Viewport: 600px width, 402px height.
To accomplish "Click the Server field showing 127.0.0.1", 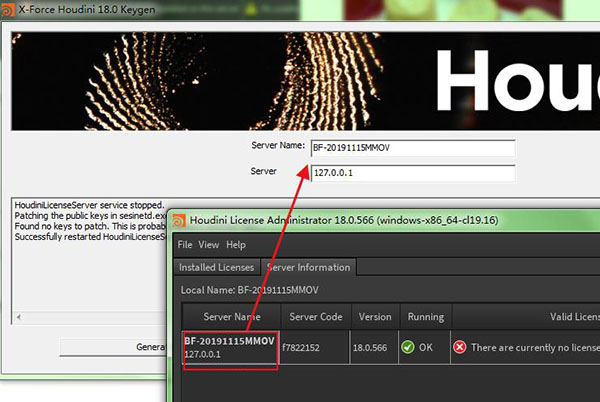I will 413,173.
